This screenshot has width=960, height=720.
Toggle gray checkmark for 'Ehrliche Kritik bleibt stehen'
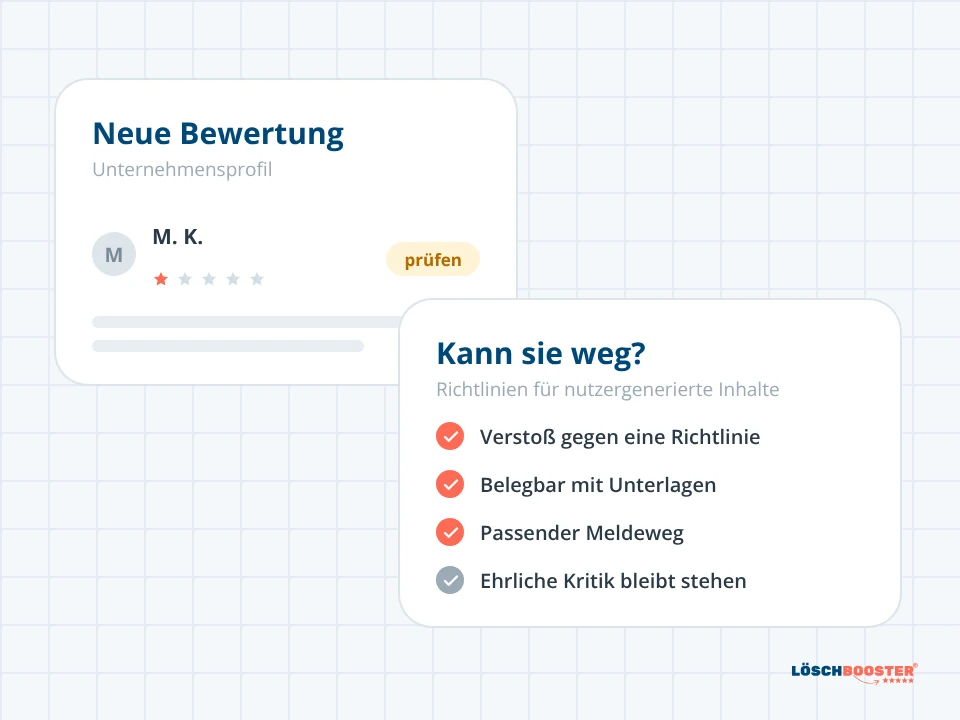click(x=450, y=580)
